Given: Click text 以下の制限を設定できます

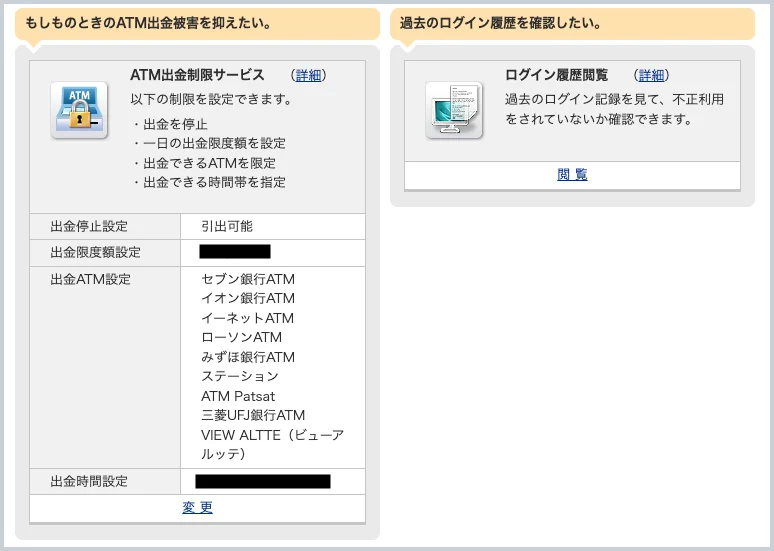Looking at the screenshot, I should 211,99.
